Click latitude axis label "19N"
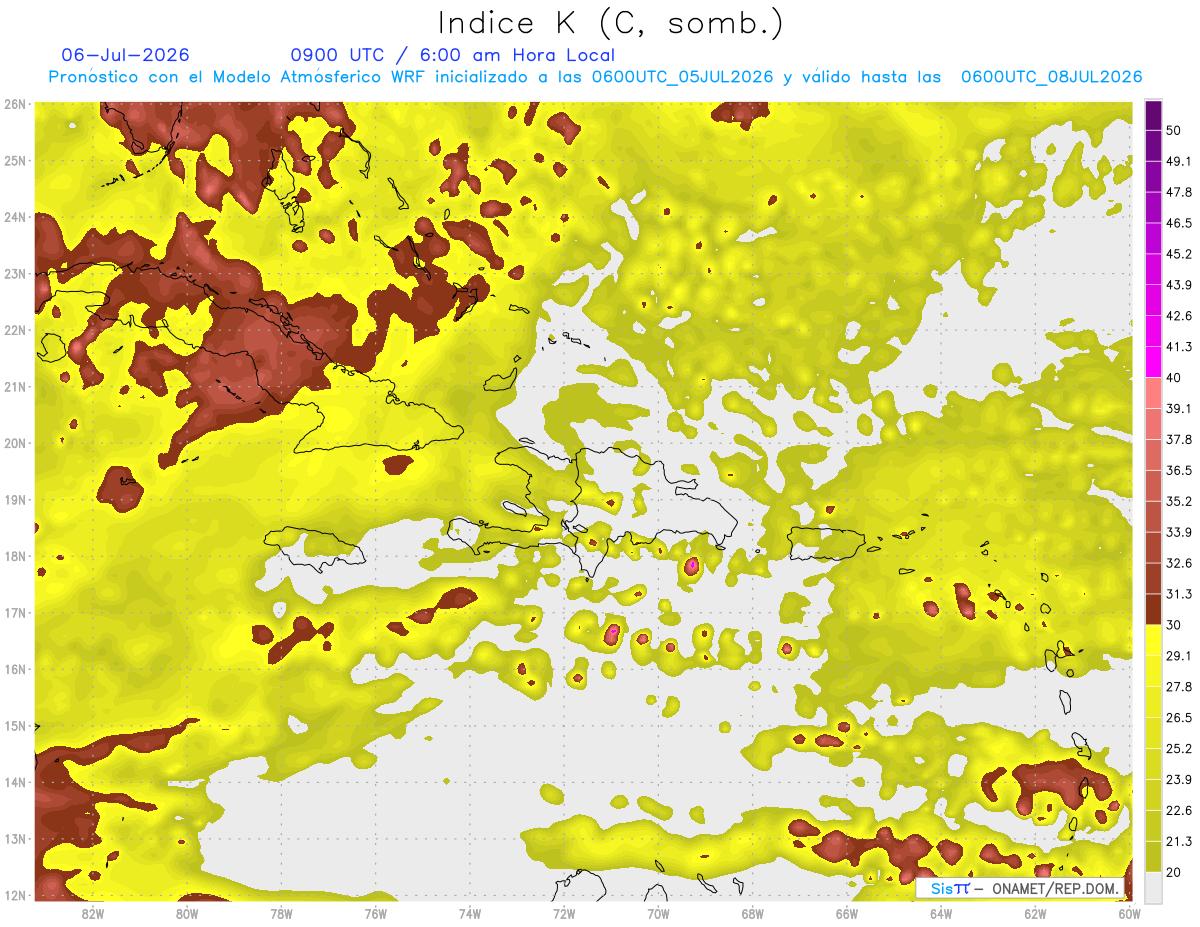Image resolution: width=1200 pixels, height=927 pixels. [x=15, y=500]
